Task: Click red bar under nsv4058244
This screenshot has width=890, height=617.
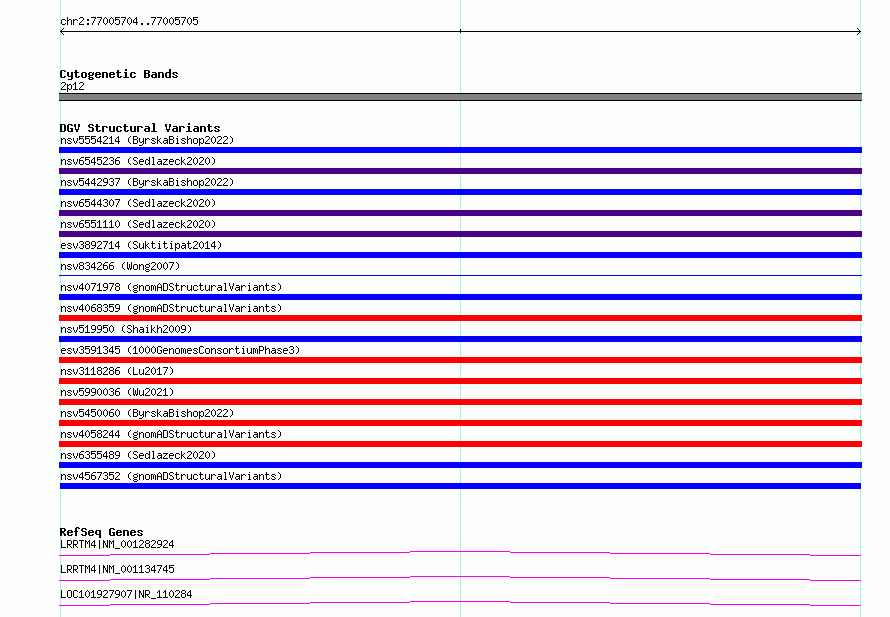Action: tap(460, 444)
